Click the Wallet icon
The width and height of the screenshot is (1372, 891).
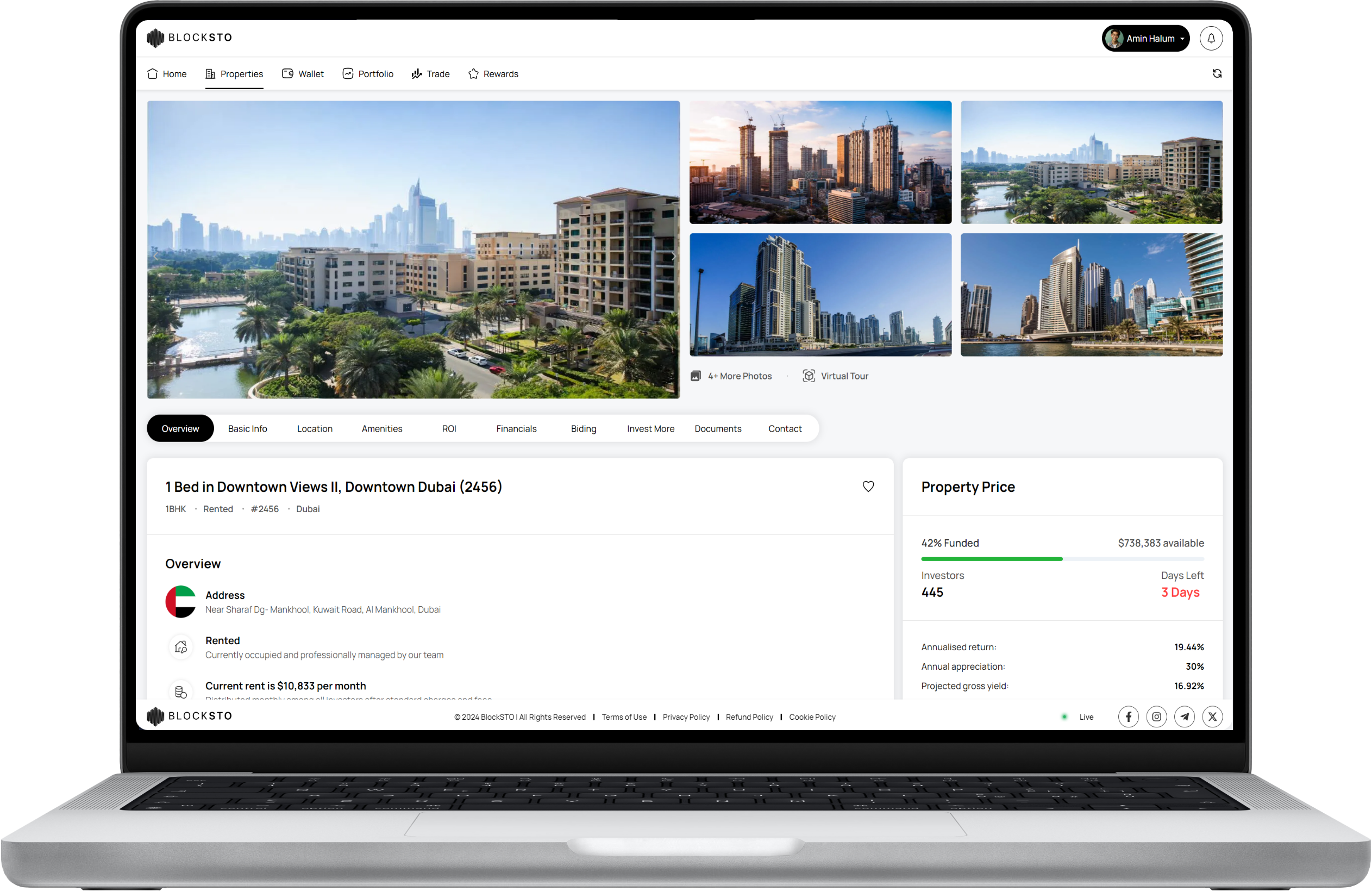coord(287,73)
